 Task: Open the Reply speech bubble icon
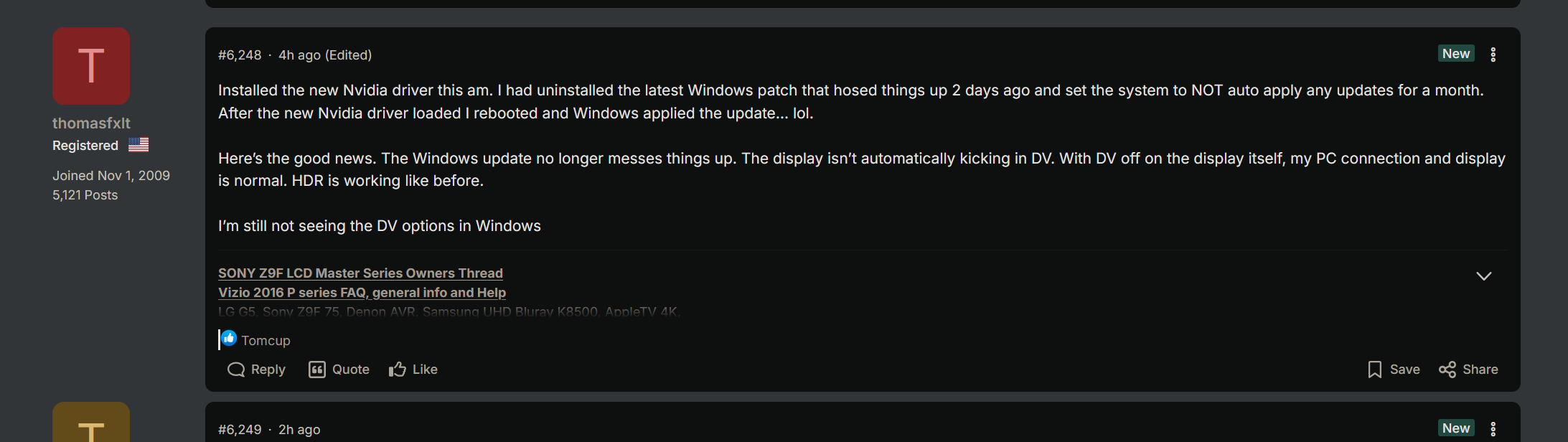[236, 369]
